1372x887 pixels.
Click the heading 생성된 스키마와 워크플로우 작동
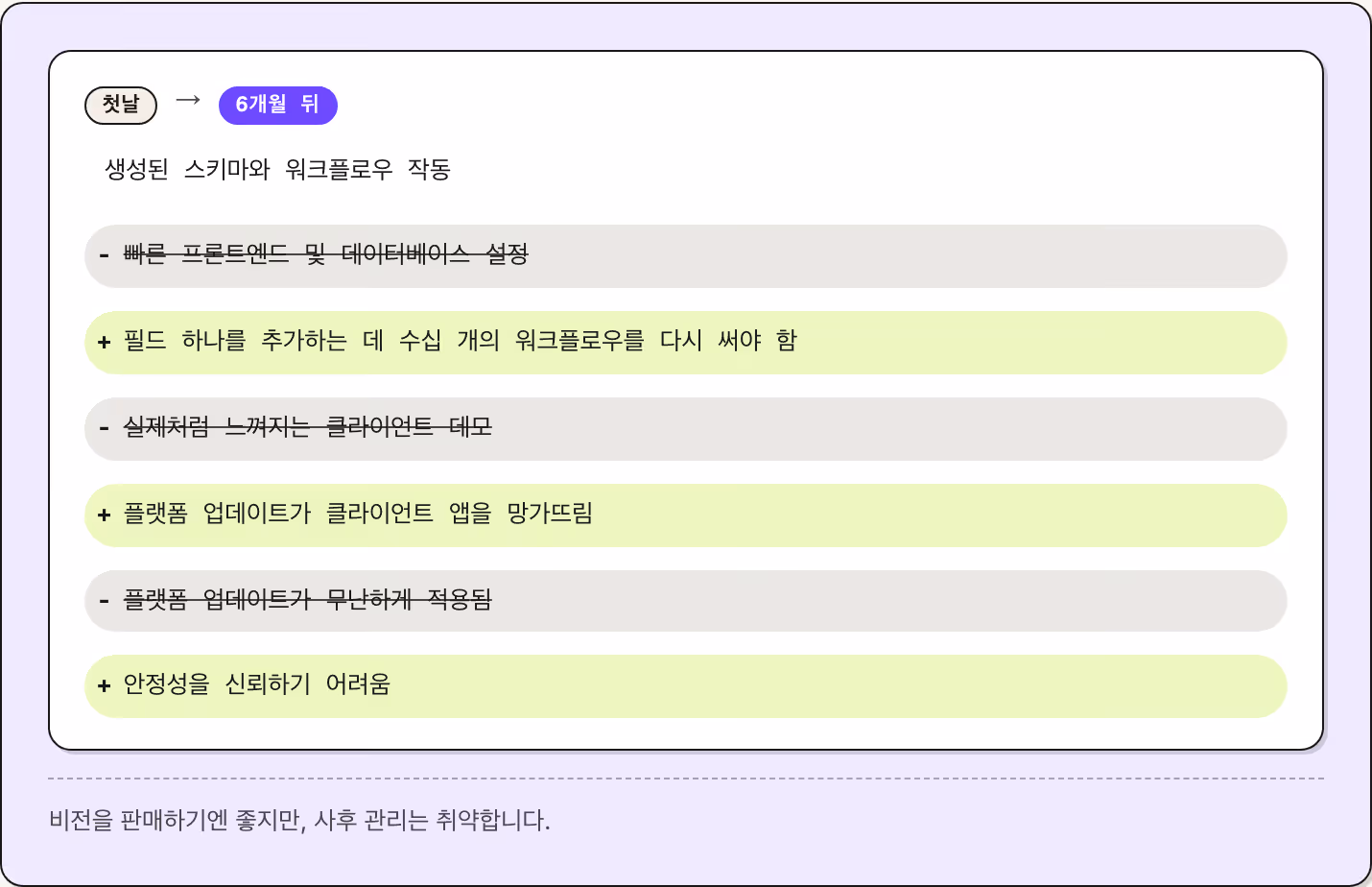[x=277, y=170]
